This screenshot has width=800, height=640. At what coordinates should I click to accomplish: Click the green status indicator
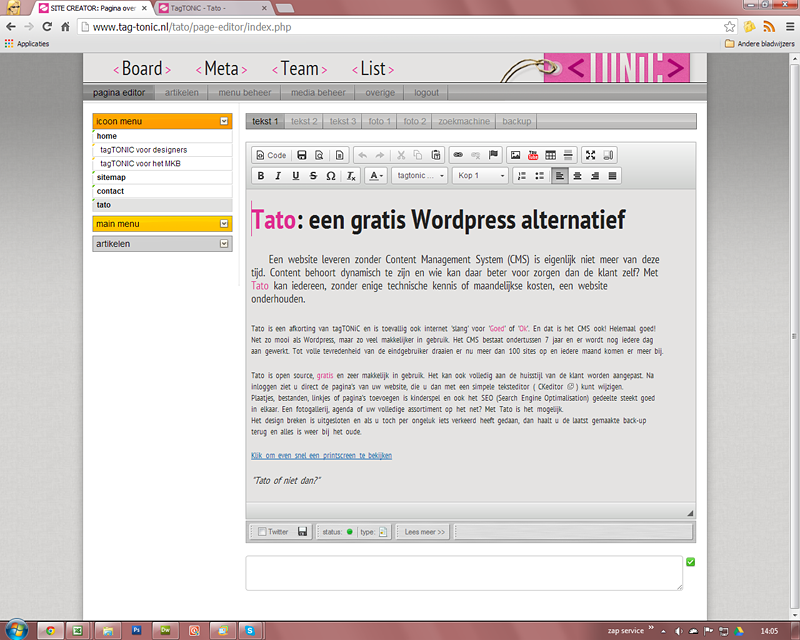(349, 532)
